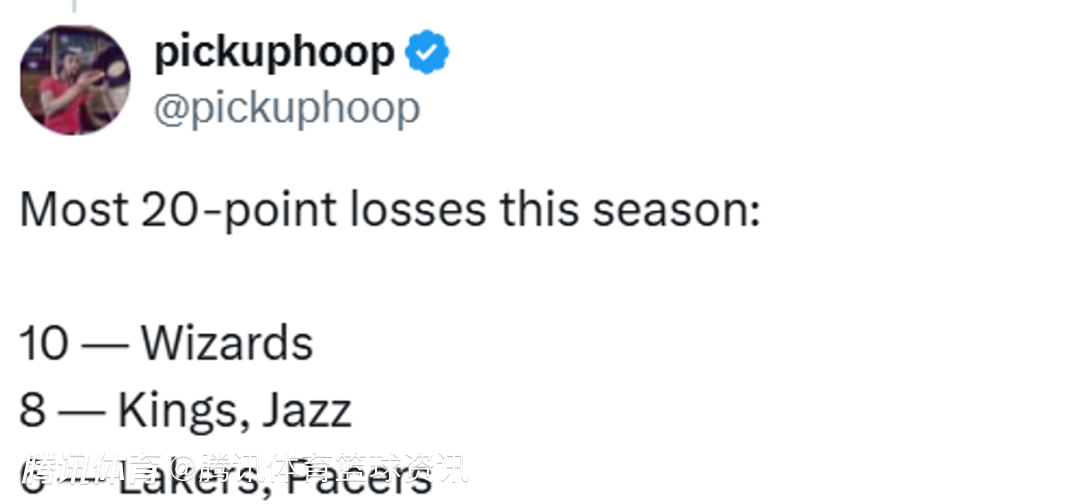1080x504 pixels.
Task: Click the number 10 before Wizards
Action: pos(44,344)
